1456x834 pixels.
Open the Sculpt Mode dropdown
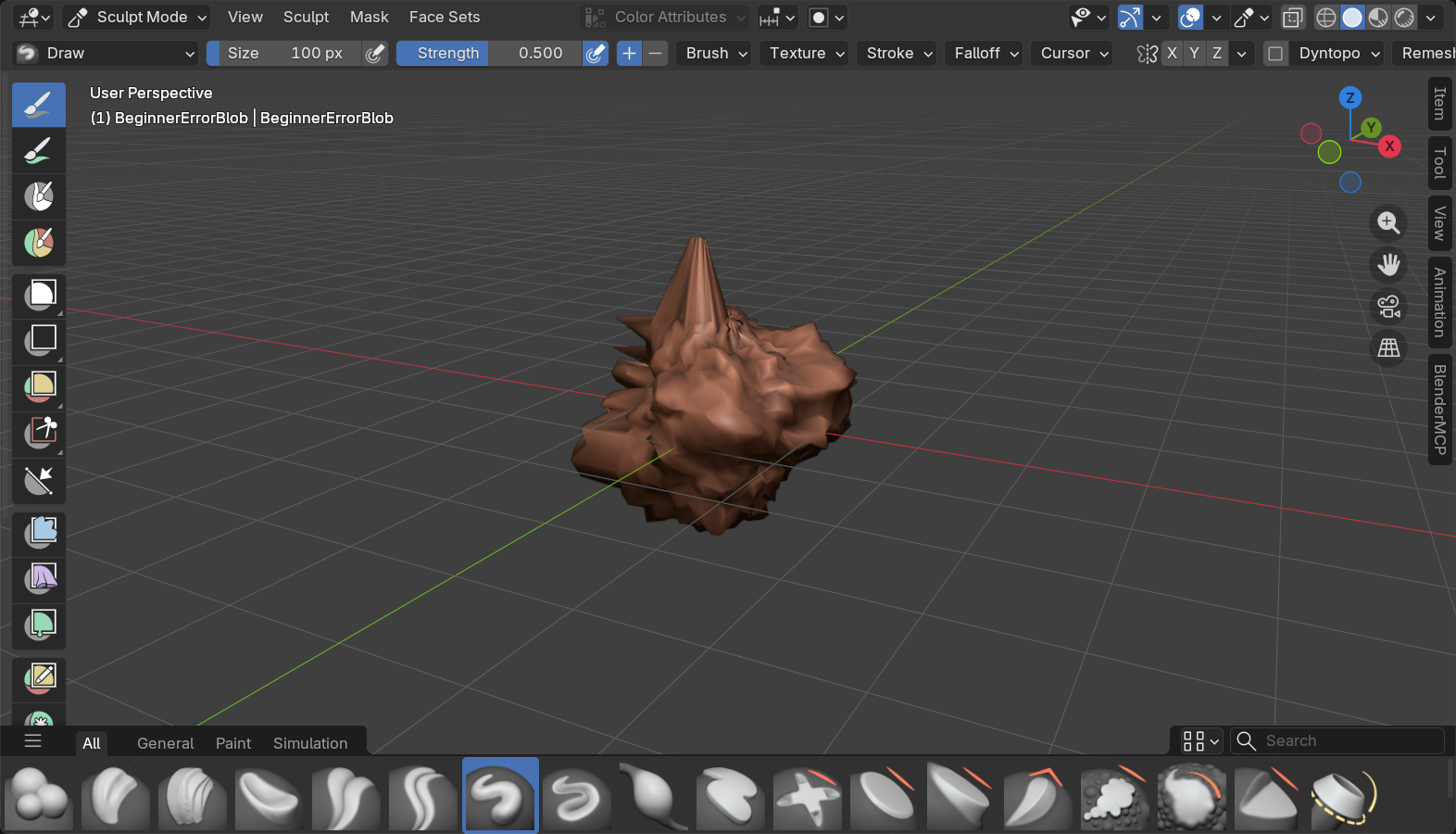tap(137, 18)
